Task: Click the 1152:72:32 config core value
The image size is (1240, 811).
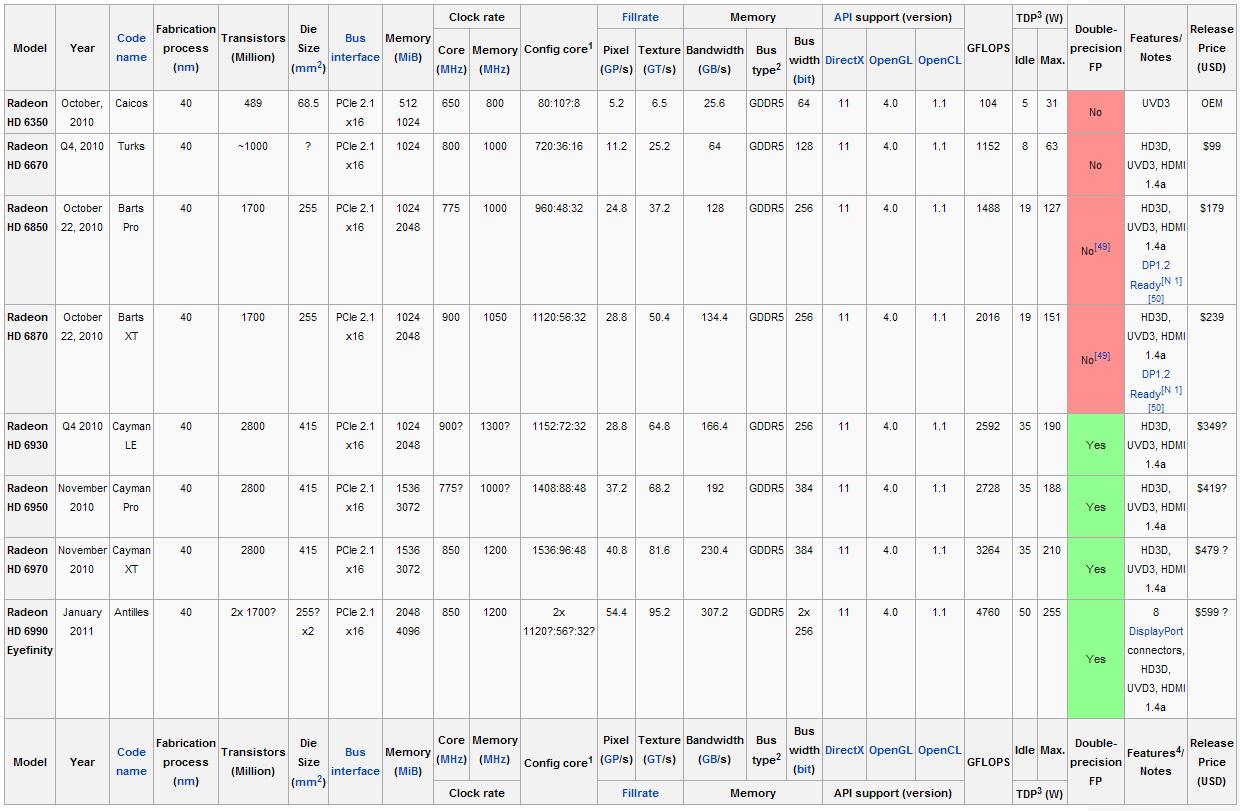Action: coord(558,427)
